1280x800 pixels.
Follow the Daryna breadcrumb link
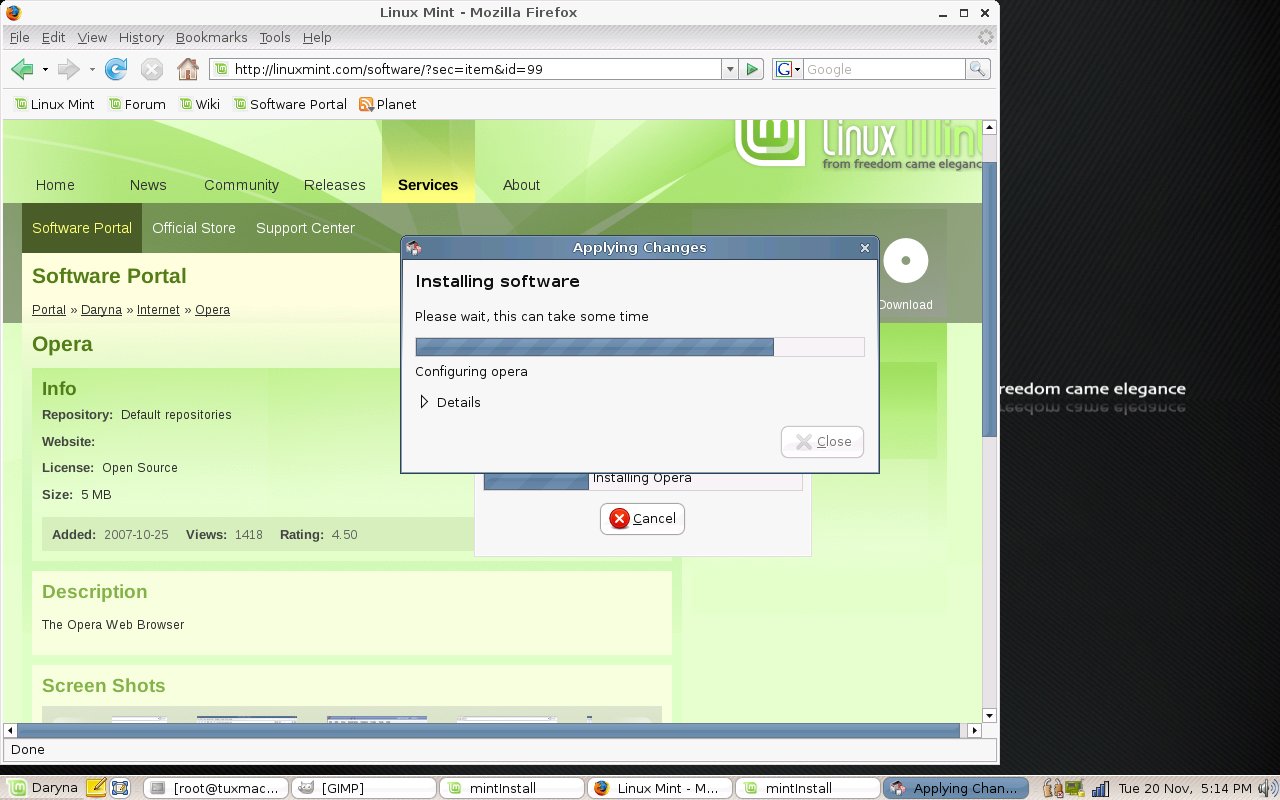pyautogui.click(x=101, y=310)
